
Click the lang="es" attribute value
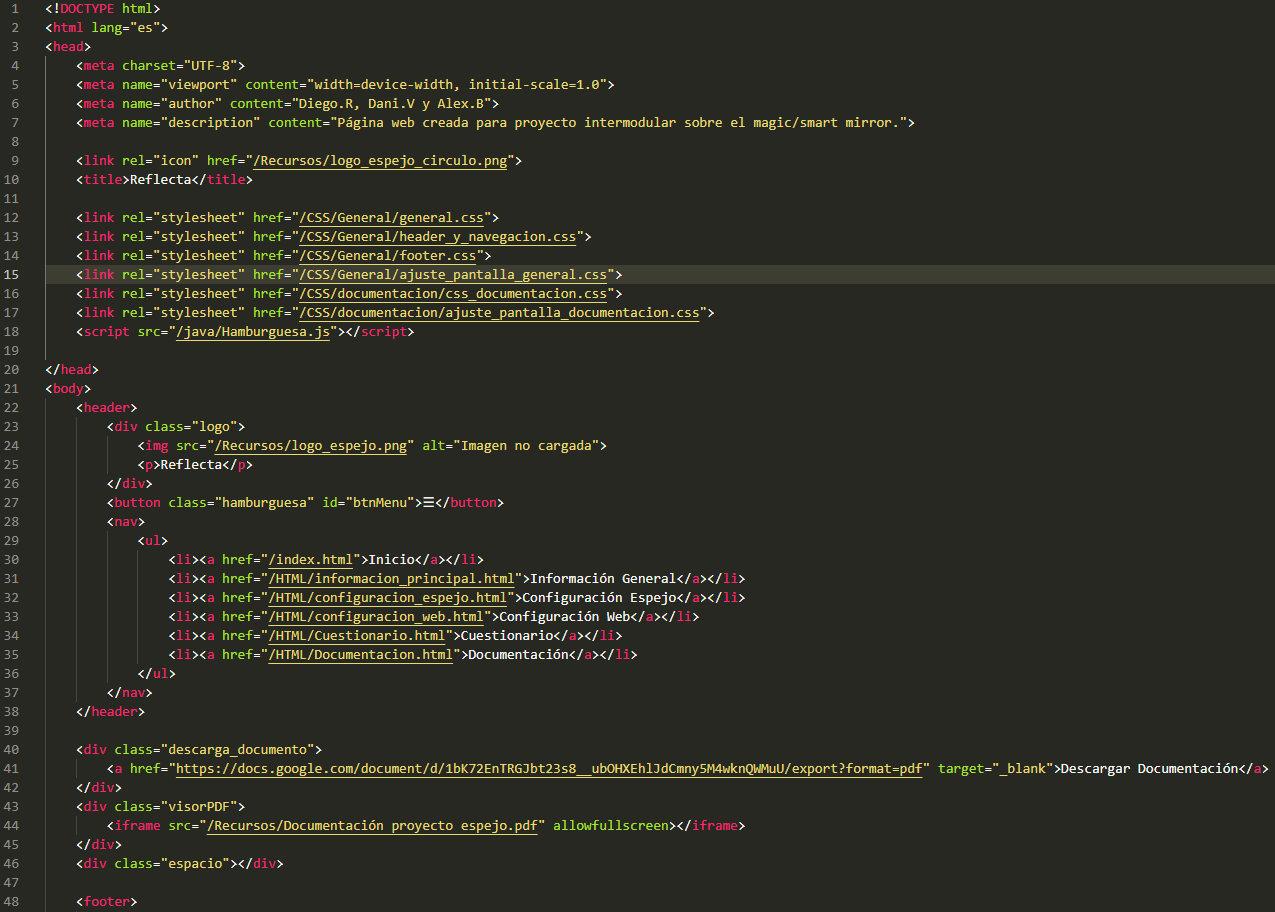pyautogui.click(x=146, y=27)
